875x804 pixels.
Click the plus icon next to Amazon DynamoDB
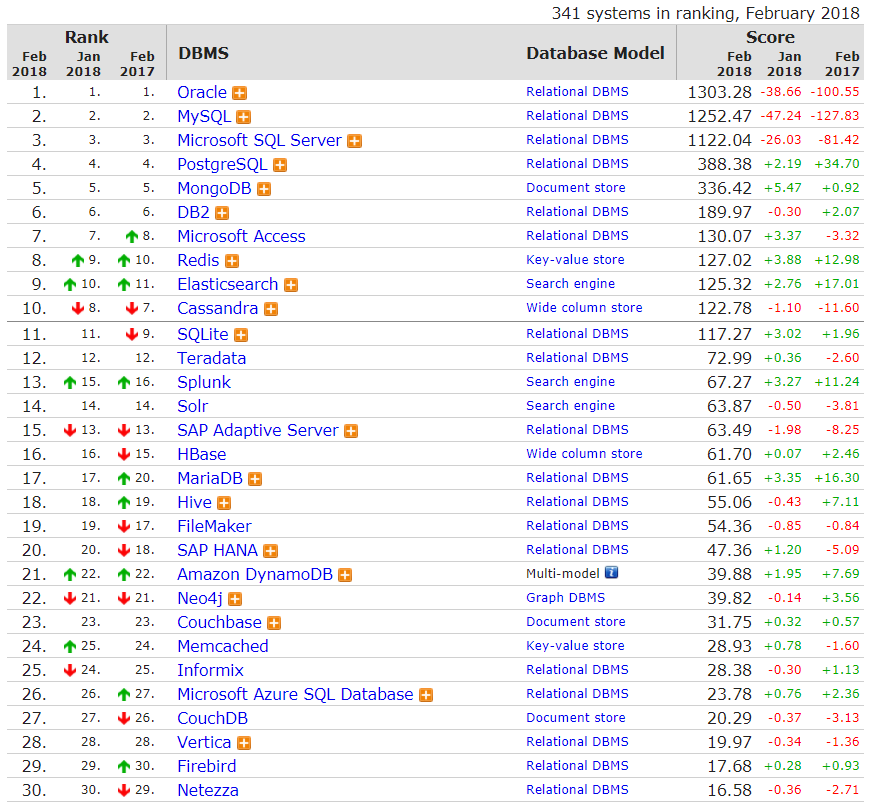345,575
